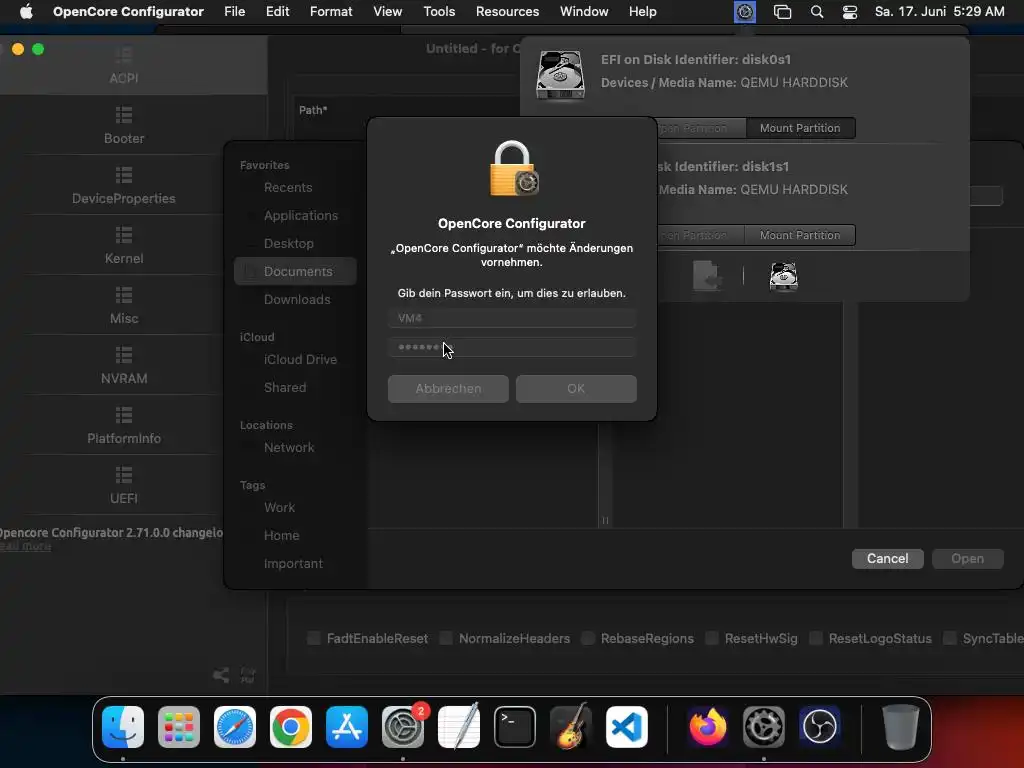Select the Important tag in sidebar
The width and height of the screenshot is (1024, 768).
(295, 564)
